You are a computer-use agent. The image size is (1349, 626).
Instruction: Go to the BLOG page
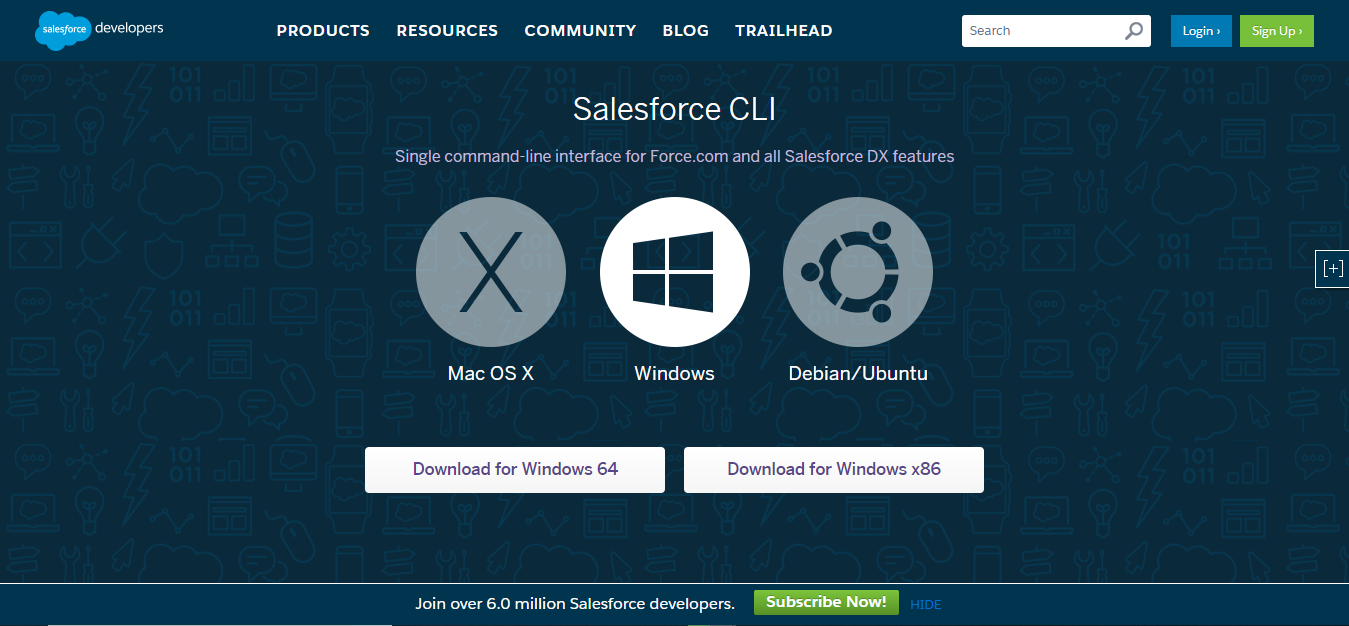tap(685, 31)
